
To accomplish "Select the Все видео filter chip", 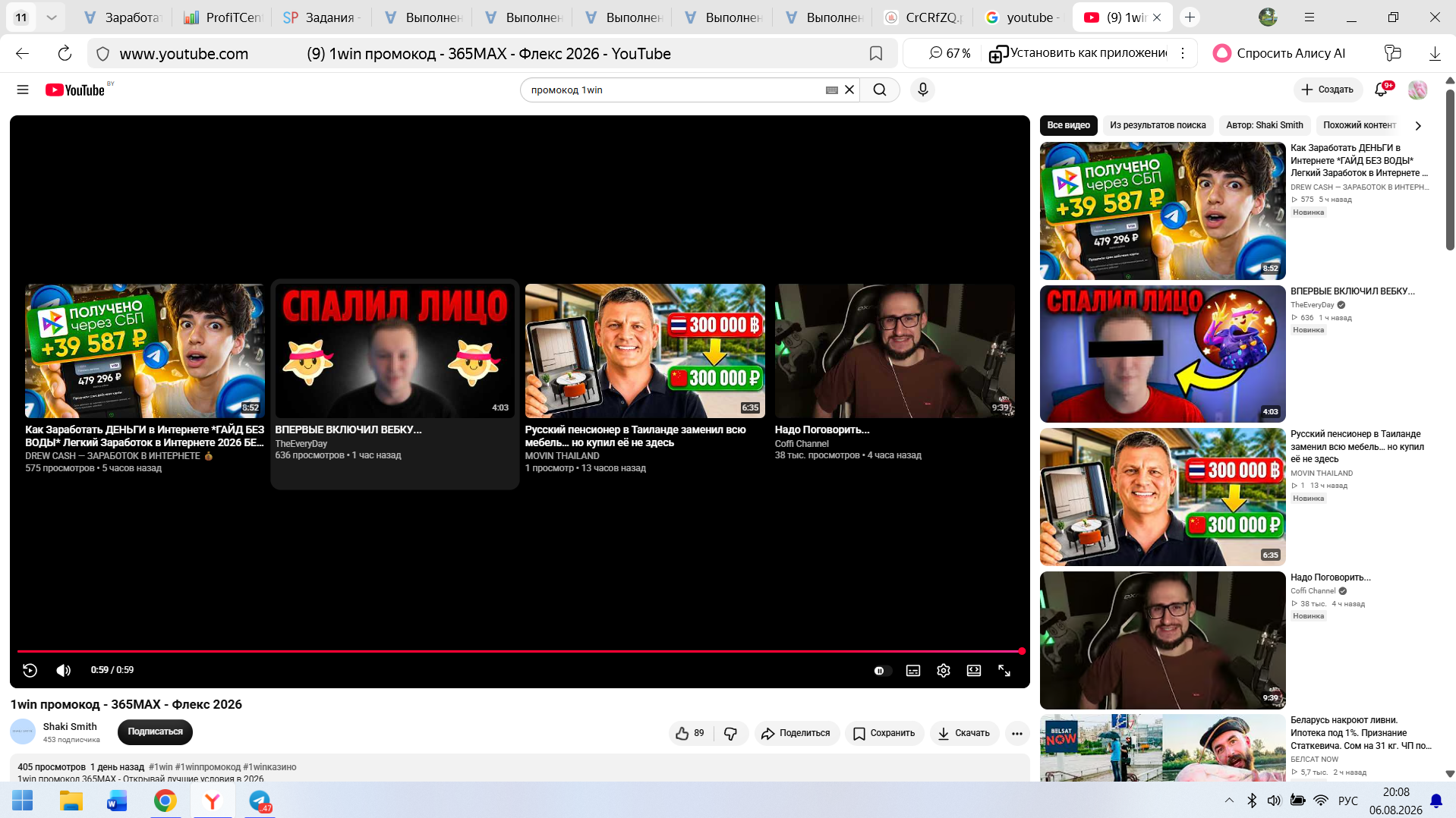I will click(1068, 125).
